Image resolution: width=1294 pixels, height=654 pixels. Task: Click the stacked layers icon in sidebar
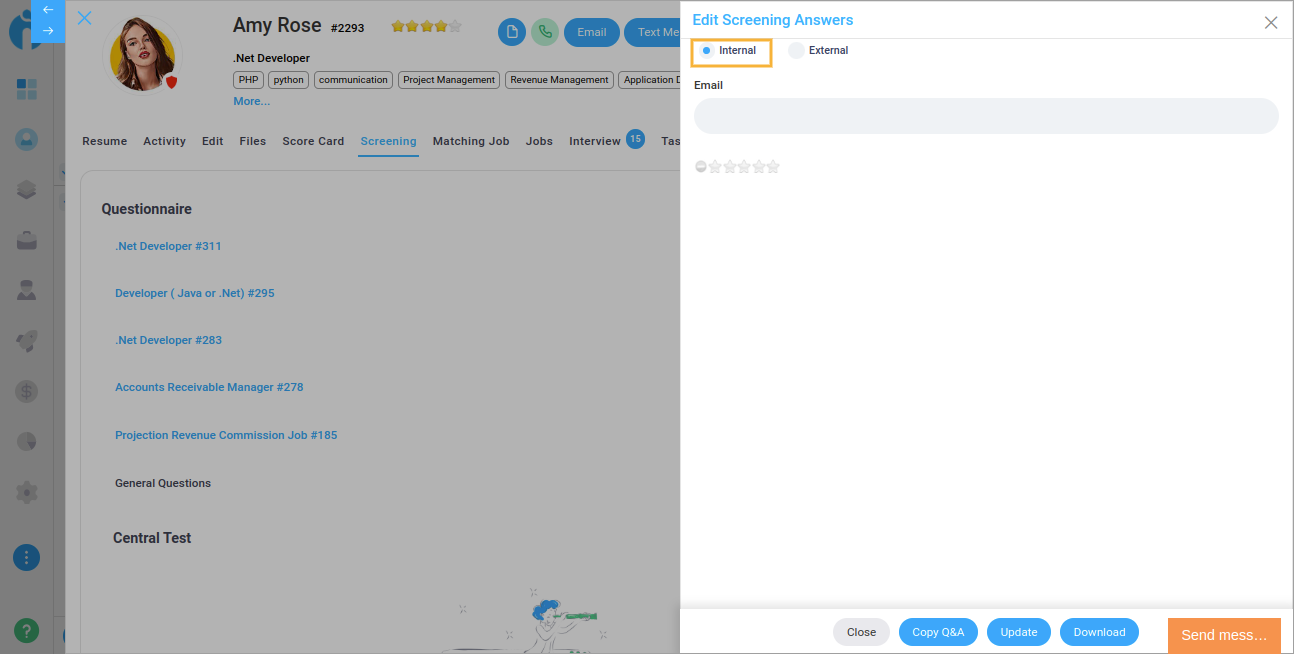[27, 190]
